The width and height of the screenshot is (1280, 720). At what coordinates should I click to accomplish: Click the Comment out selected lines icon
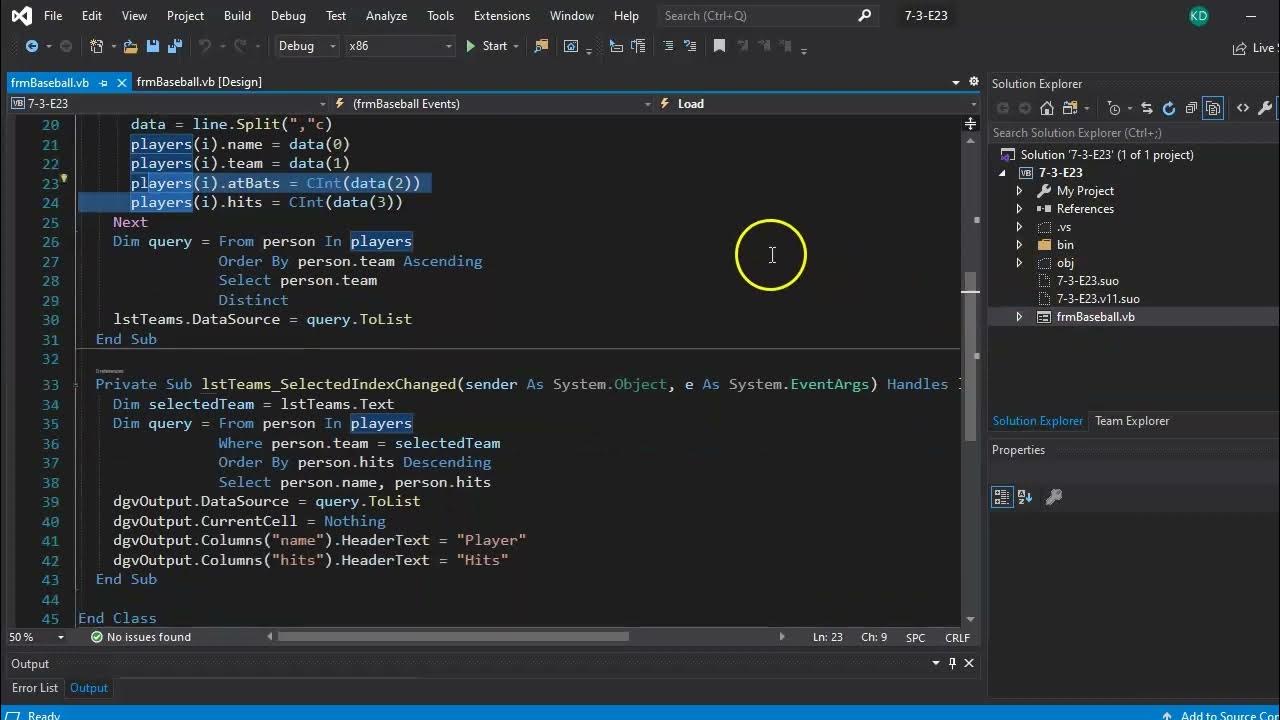tap(668, 46)
